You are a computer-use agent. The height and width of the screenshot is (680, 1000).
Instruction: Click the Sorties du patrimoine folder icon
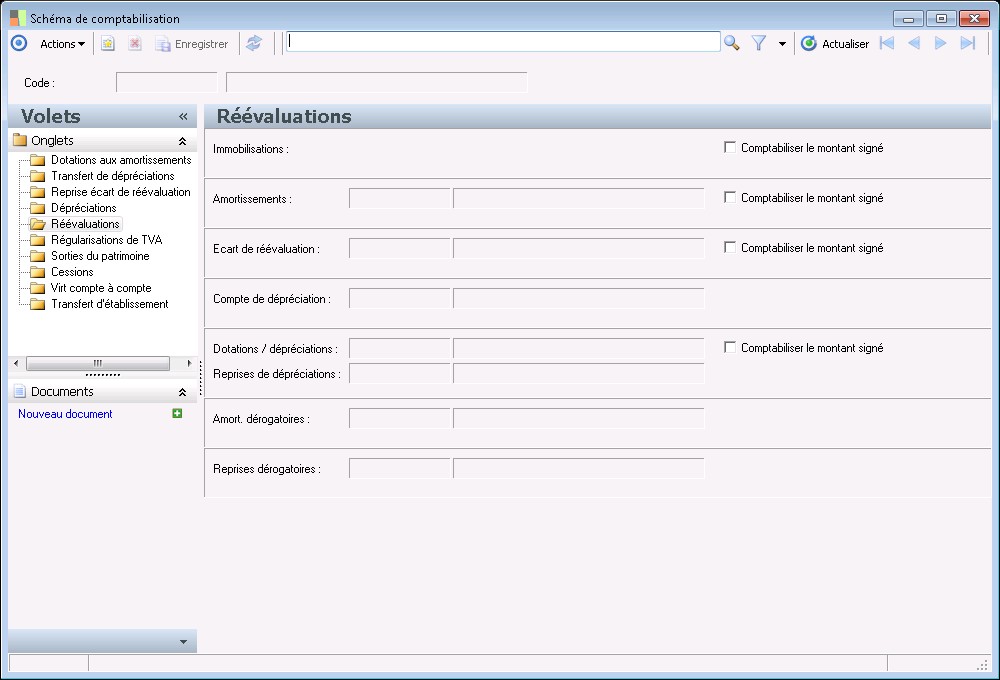click(x=38, y=256)
